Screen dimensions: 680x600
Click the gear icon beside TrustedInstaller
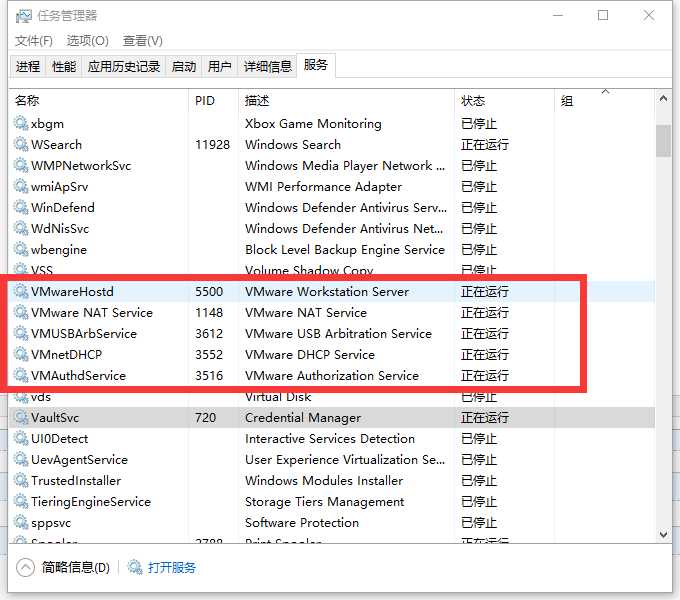21,480
